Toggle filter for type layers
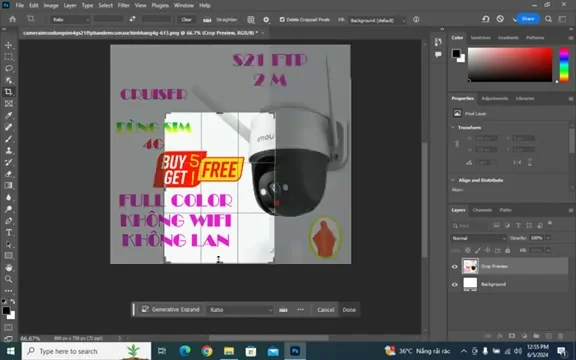Viewport: 576px width, 360px height. click(518, 225)
